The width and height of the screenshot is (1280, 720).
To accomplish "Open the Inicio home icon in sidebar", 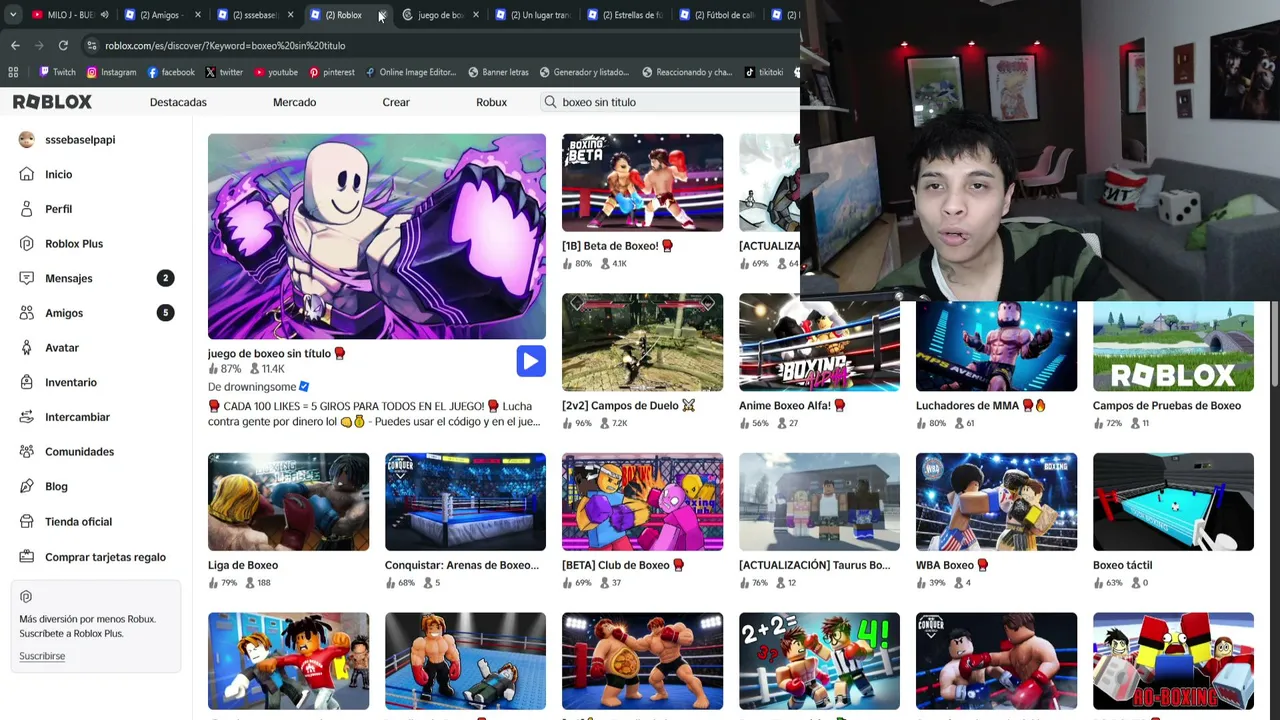I will pyautogui.click(x=27, y=174).
